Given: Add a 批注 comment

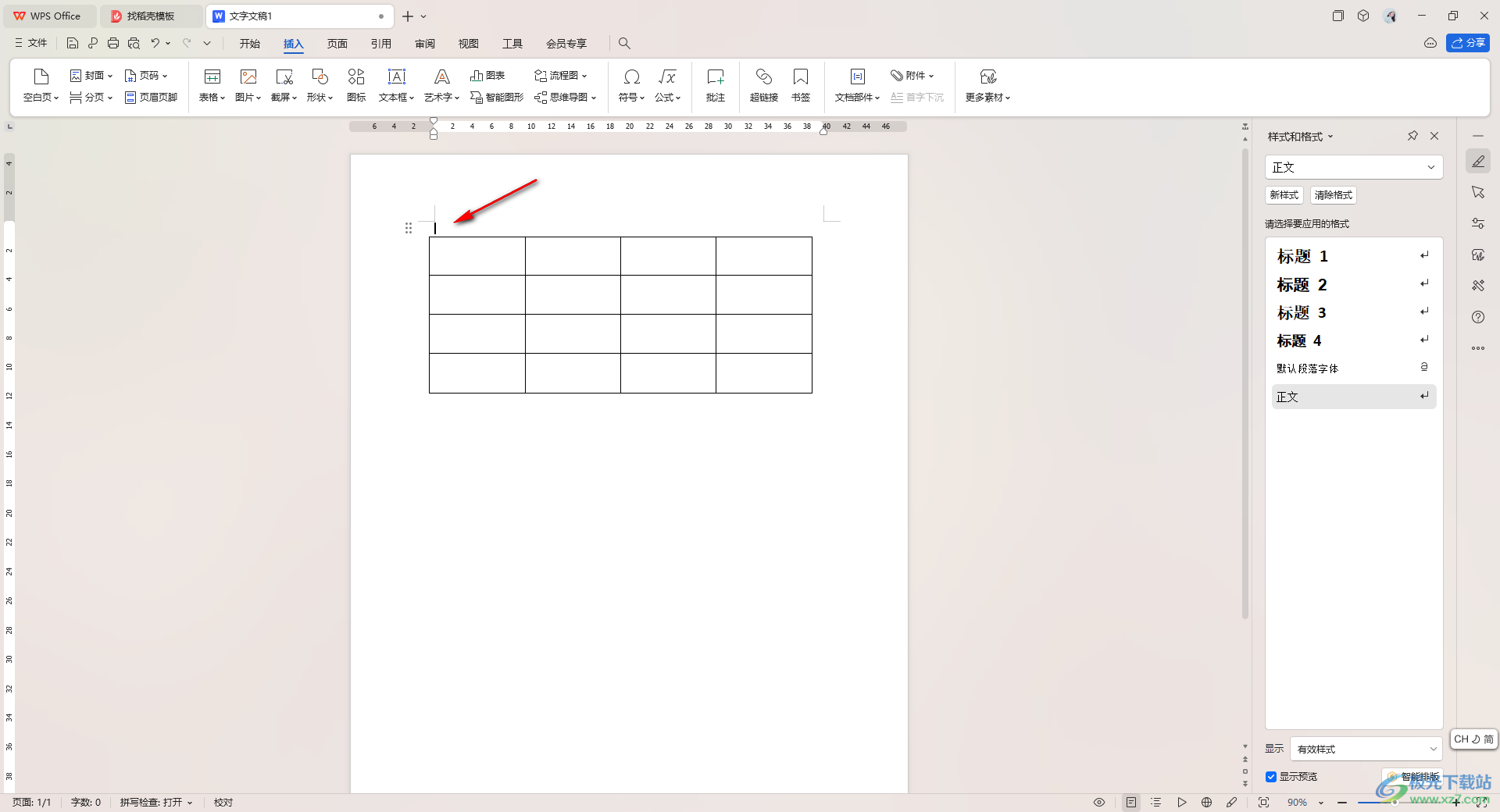Looking at the screenshot, I should point(716,84).
